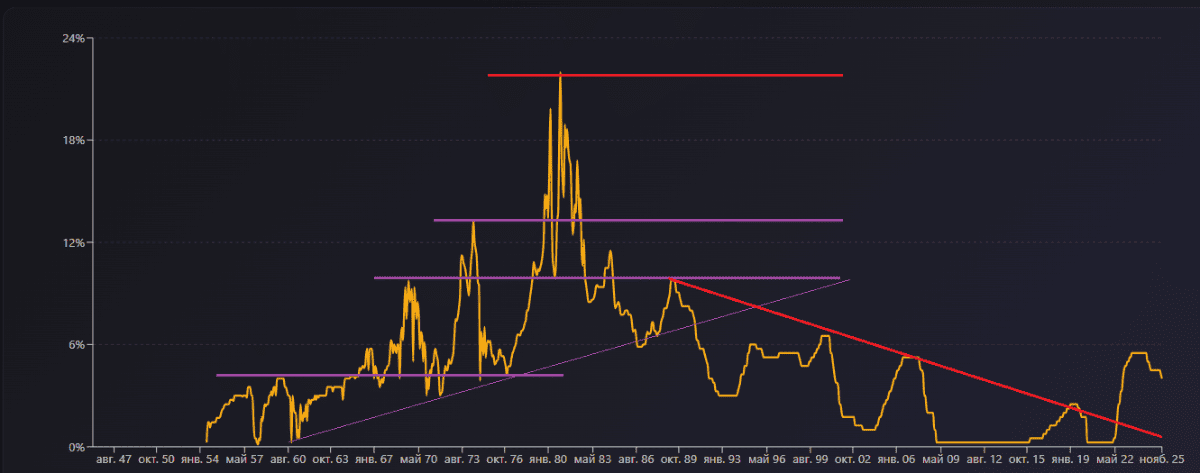Click the highest peak of the orange line
1200x473 pixels.
click(561, 74)
